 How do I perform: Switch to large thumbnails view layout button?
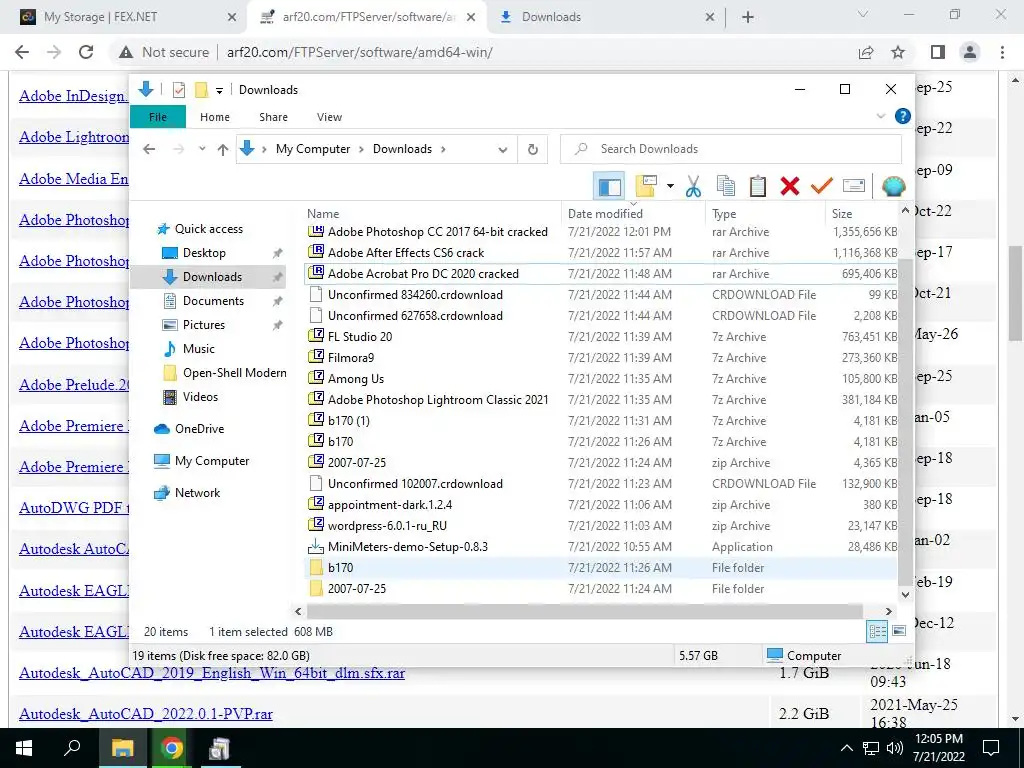(x=899, y=631)
